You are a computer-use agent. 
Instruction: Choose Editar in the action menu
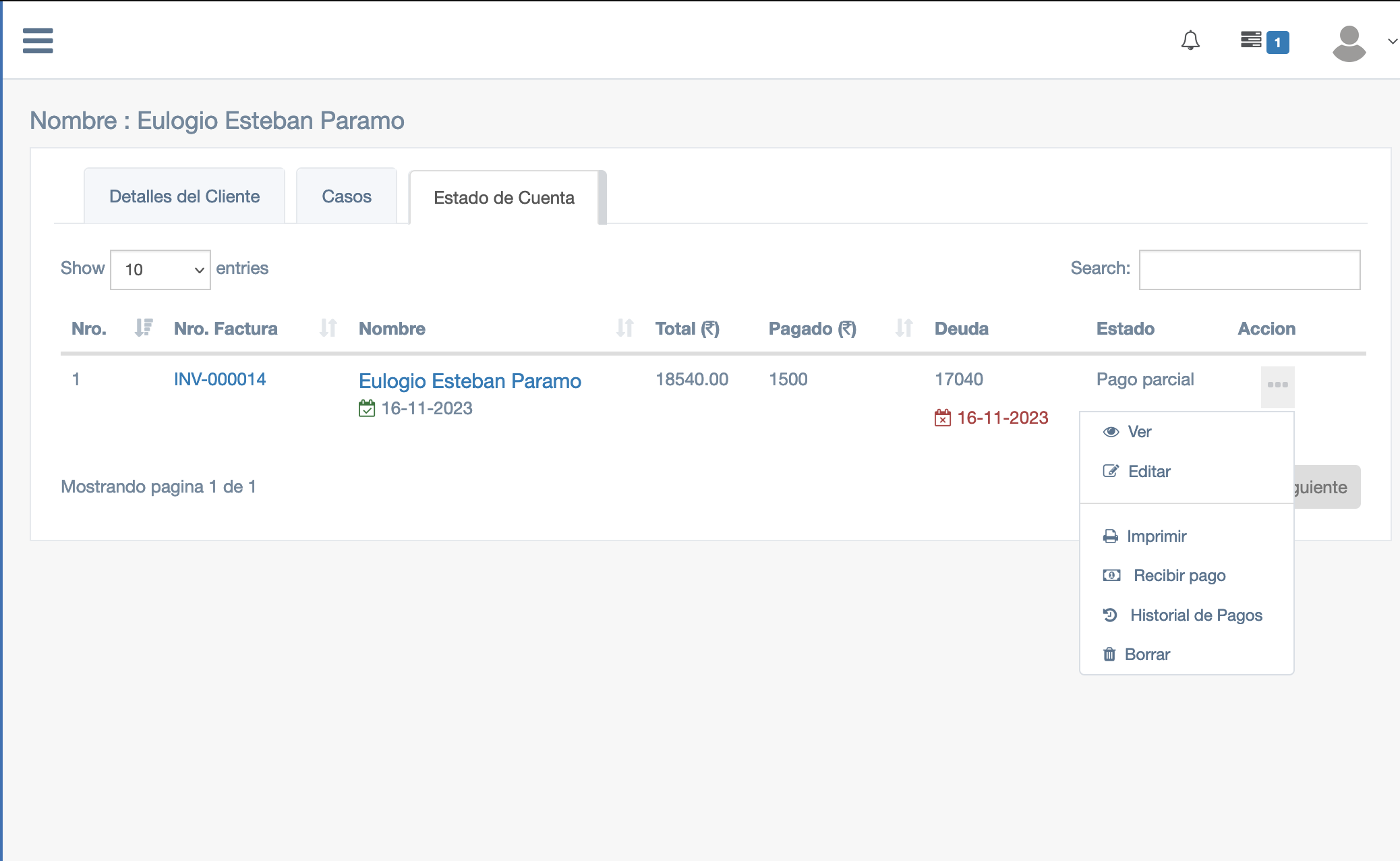coord(1148,472)
